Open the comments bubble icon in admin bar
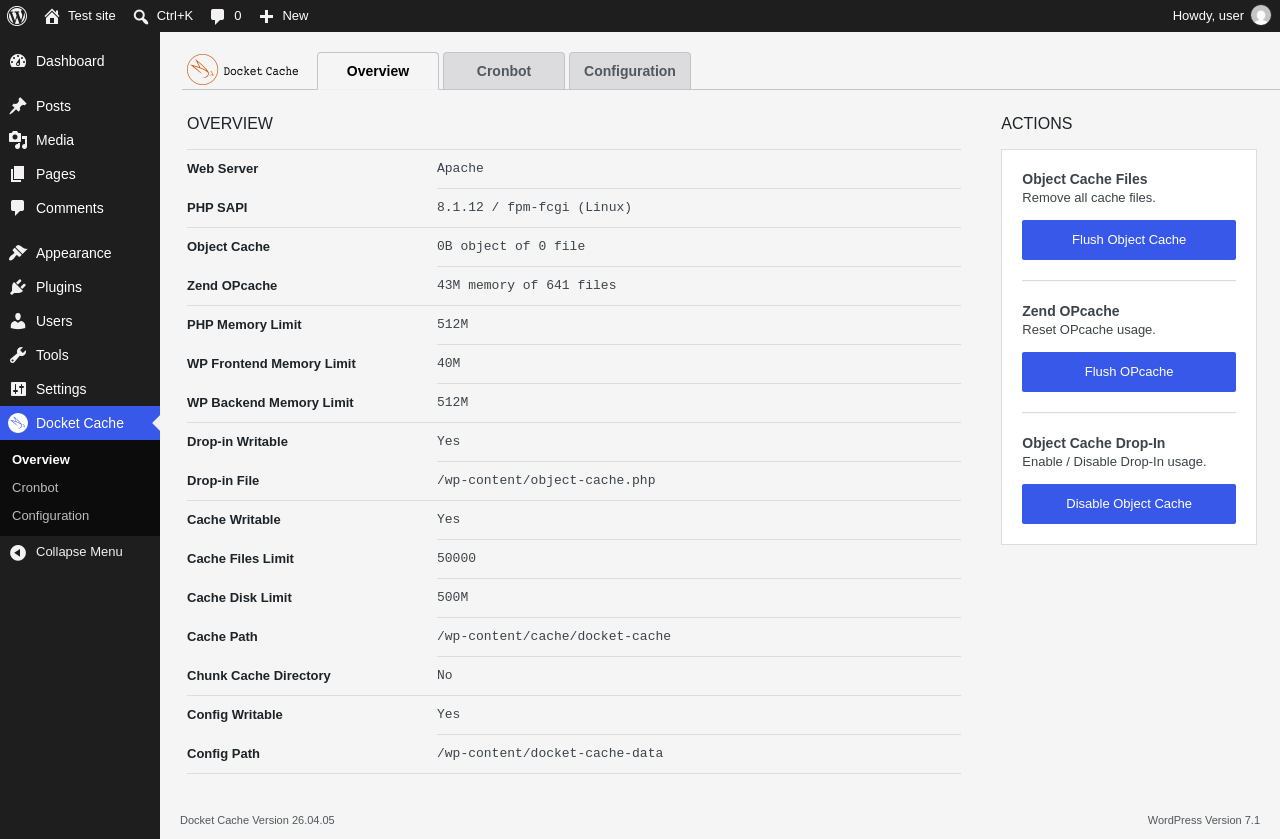Screen dimensions: 1280x839 (217, 16)
